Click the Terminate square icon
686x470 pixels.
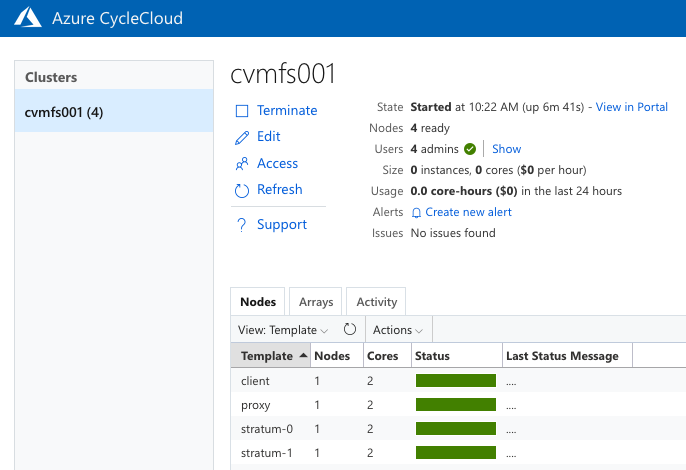(241, 111)
